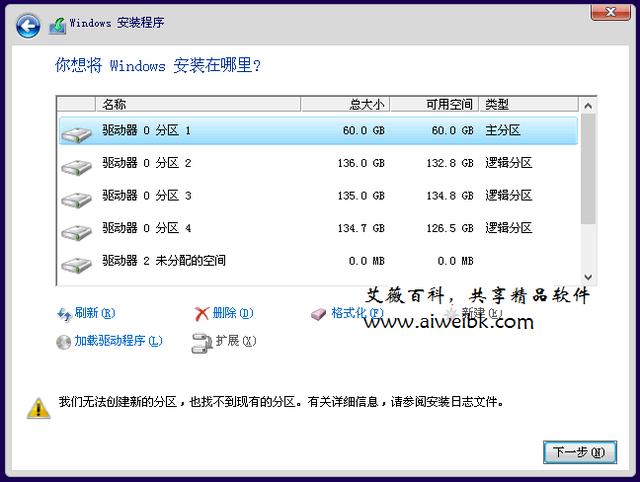640x482 pixels.
Task: Click the 134.8 GB free space value
Action: click(450, 196)
